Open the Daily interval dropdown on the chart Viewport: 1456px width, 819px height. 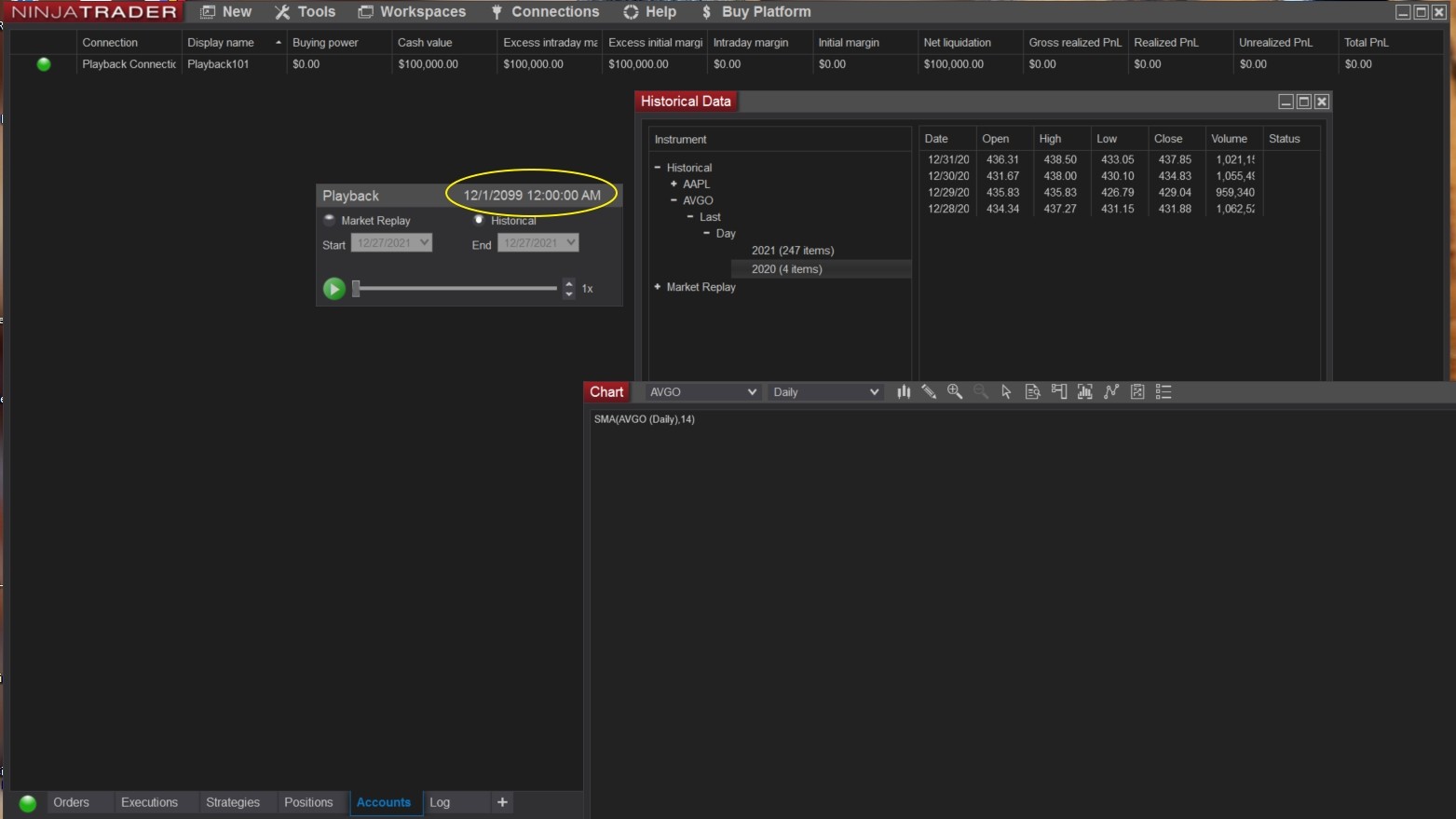826,392
